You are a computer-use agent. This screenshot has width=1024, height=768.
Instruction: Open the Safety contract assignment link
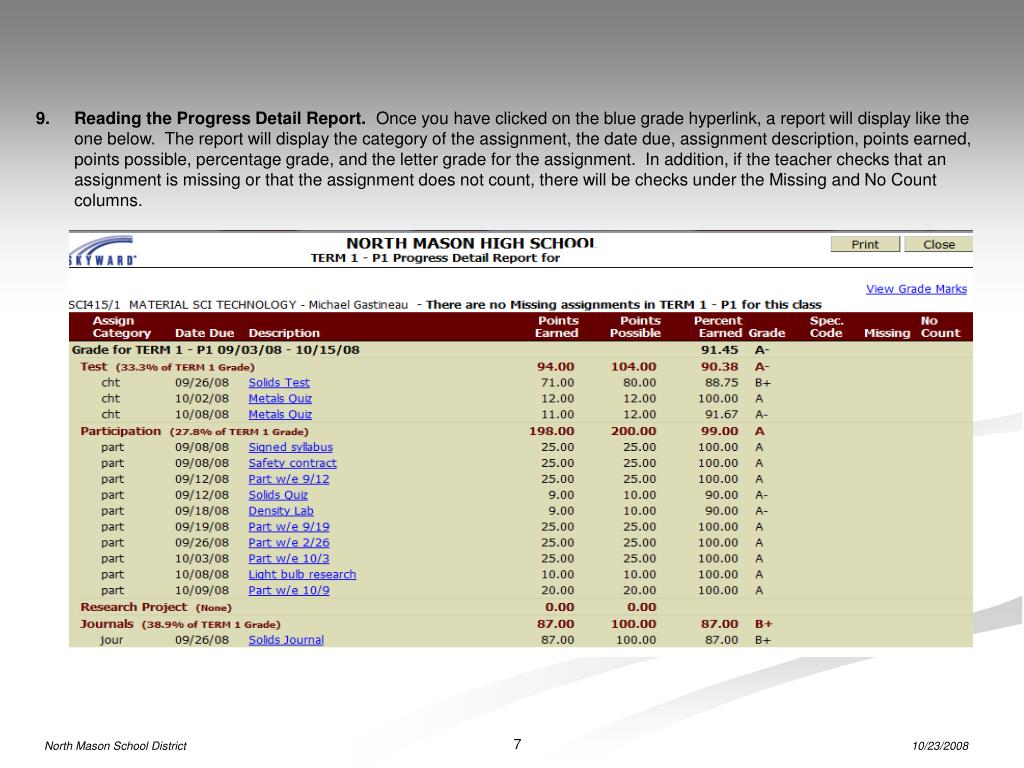pyautogui.click(x=293, y=463)
